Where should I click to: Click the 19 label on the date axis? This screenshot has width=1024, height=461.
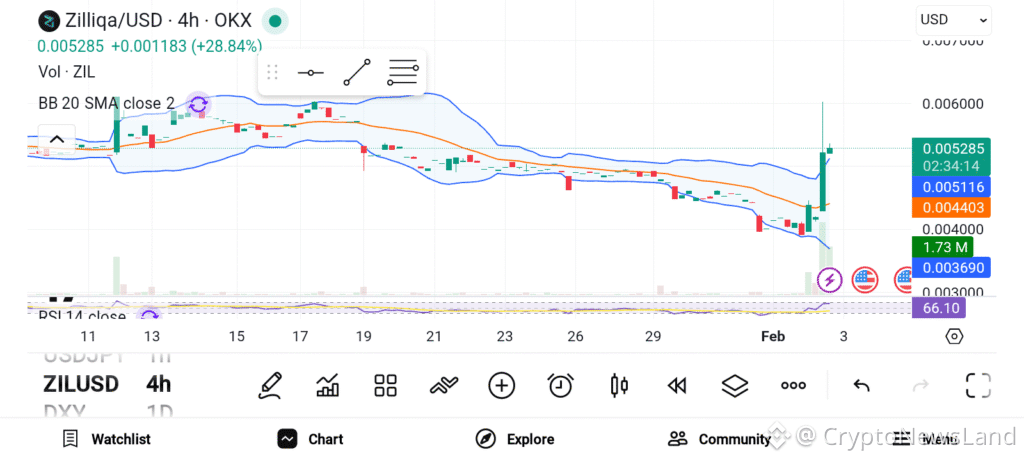(363, 336)
